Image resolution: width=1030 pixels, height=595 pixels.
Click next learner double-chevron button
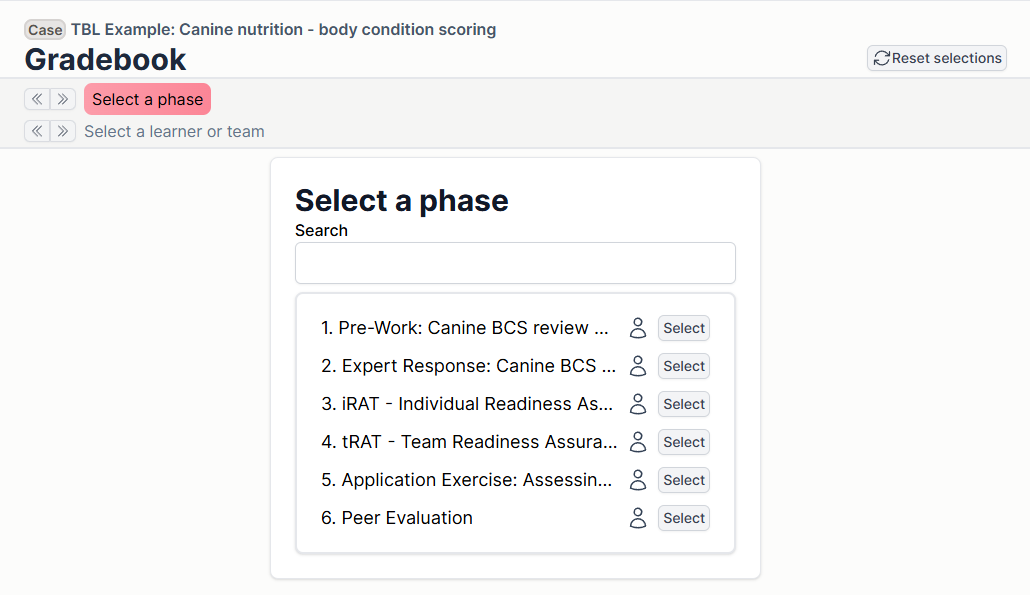tap(63, 131)
